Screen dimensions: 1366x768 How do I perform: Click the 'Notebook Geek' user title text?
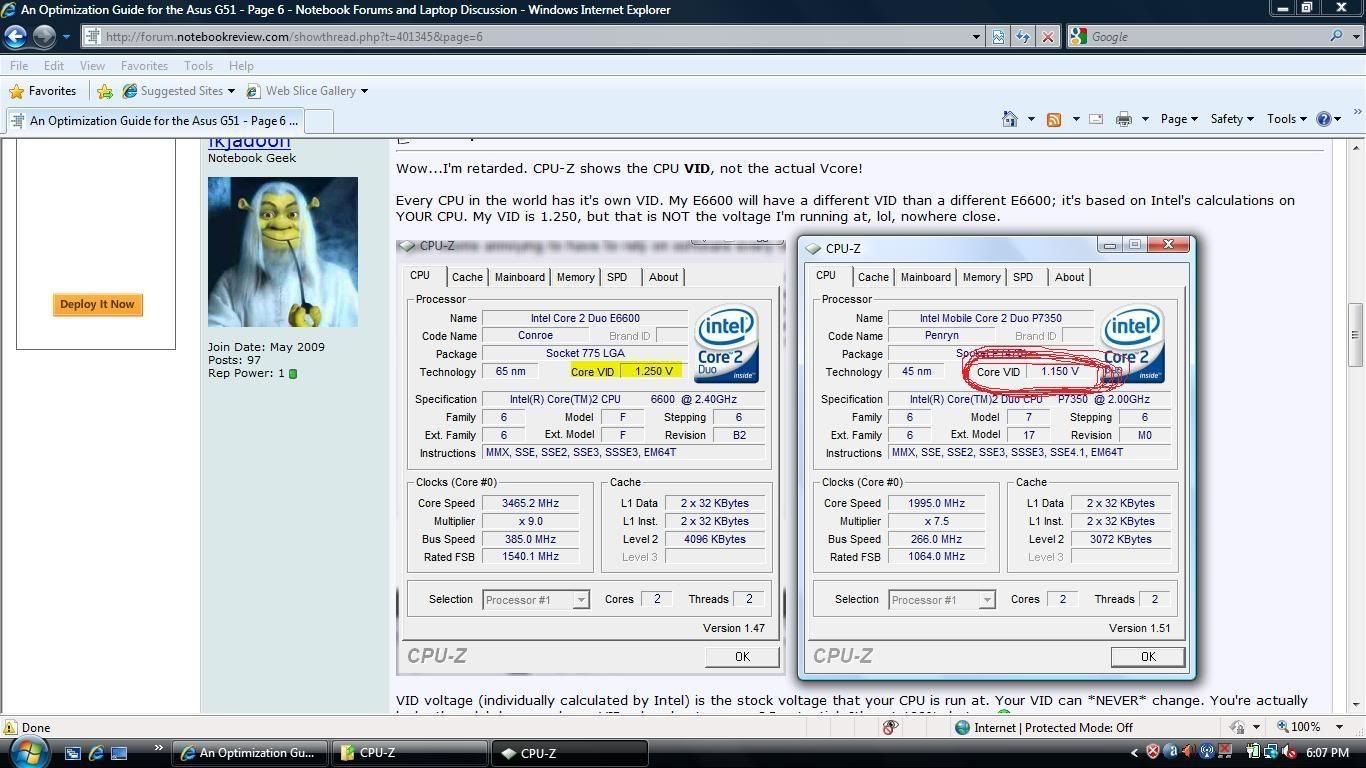tap(252, 158)
